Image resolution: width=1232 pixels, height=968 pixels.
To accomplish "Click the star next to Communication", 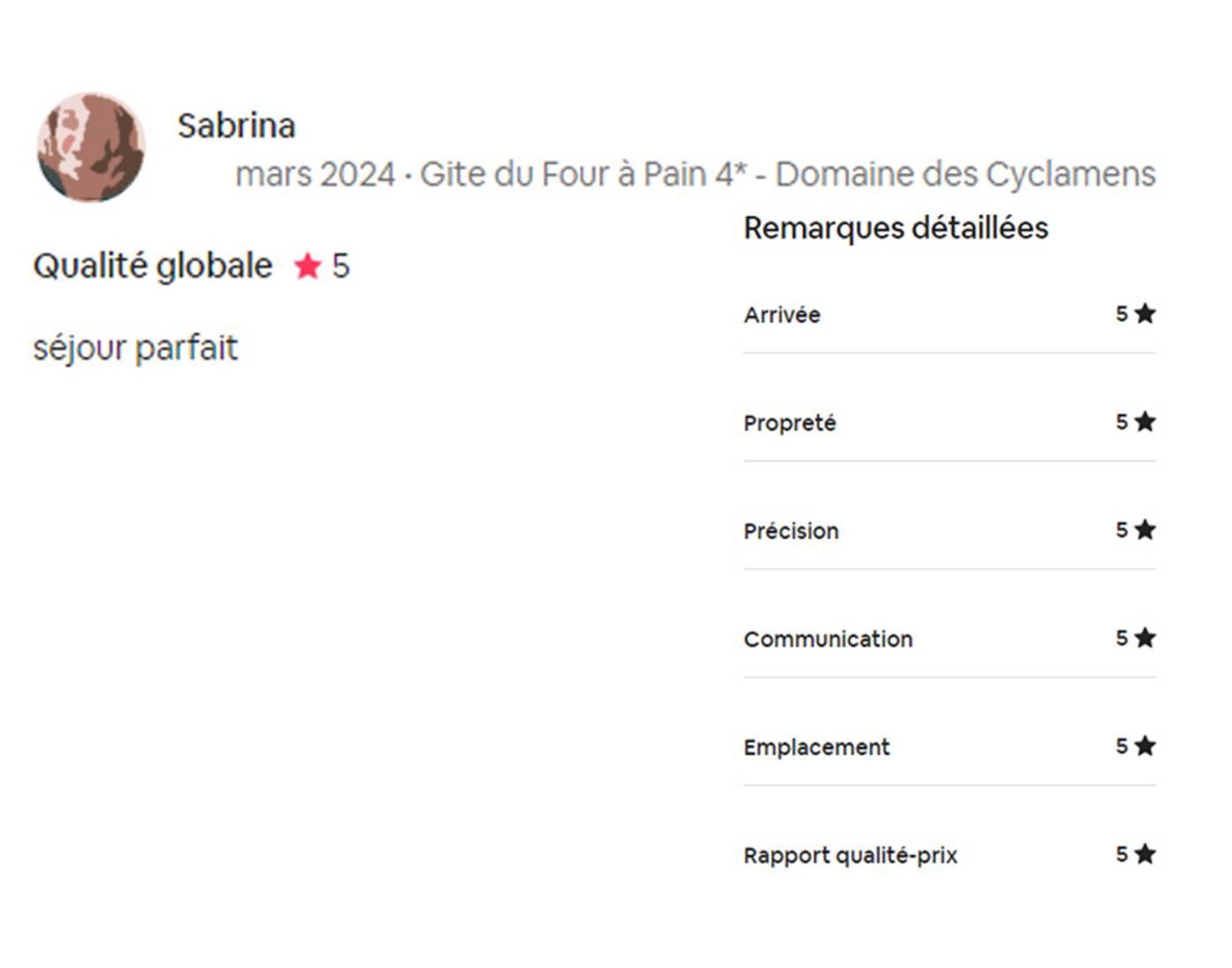I will pos(1145,638).
